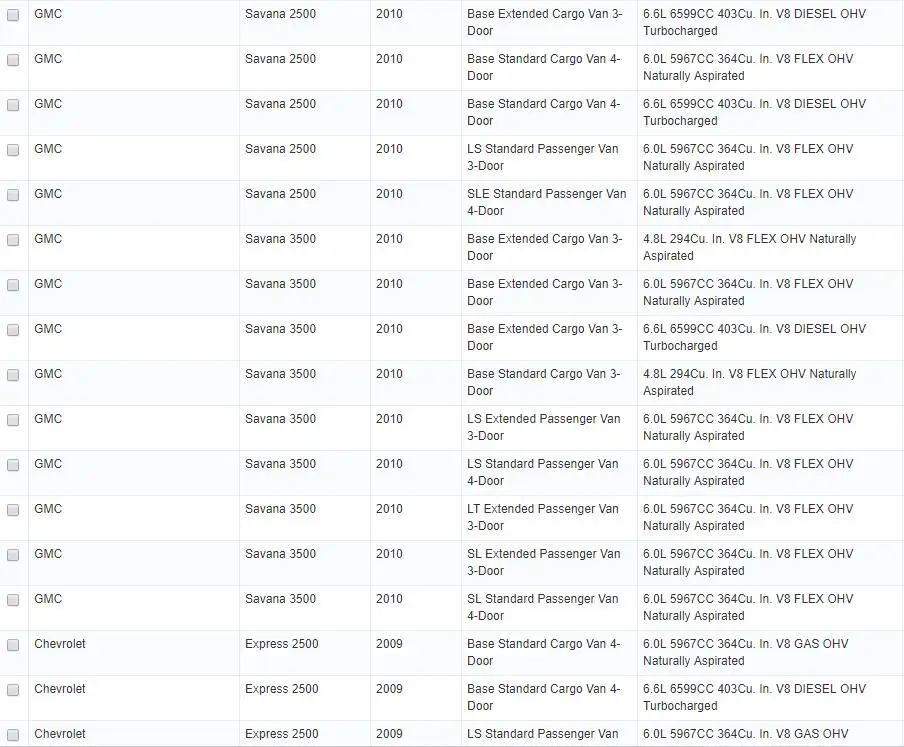The width and height of the screenshot is (904, 747).
Task: Tick the SLE Standard Passenger Van row checkbox
Action: 13,195
